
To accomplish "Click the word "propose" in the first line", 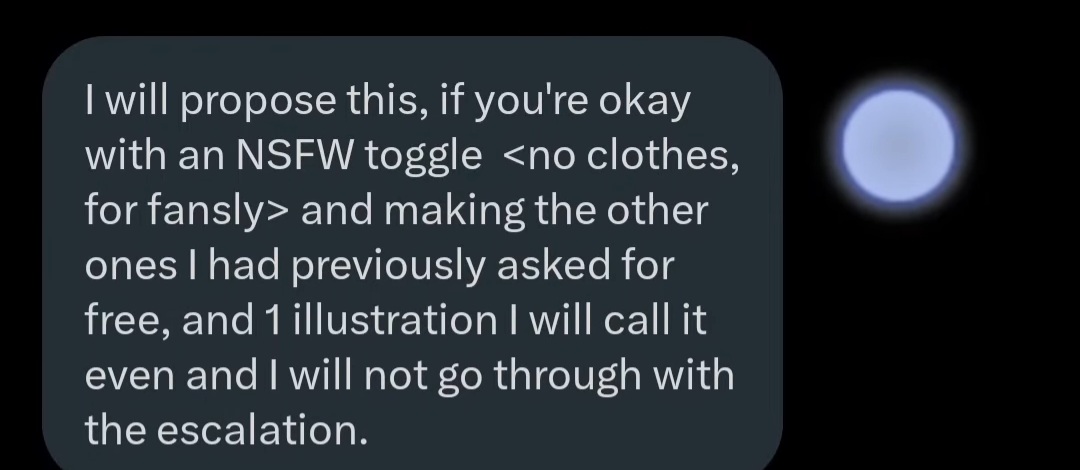I will point(260,103).
